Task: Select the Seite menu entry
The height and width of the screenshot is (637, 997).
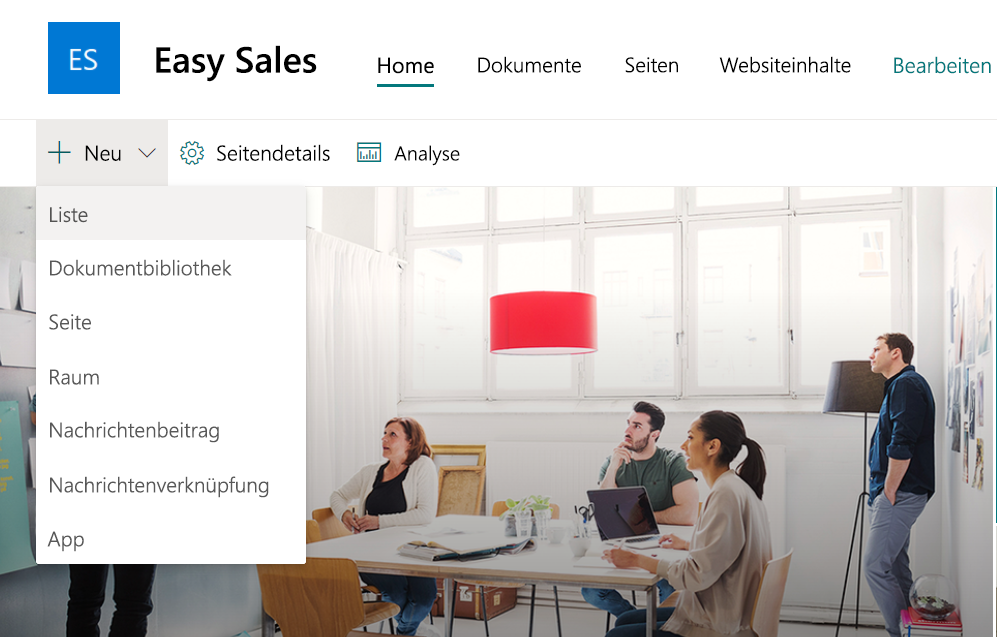Action: (171, 322)
